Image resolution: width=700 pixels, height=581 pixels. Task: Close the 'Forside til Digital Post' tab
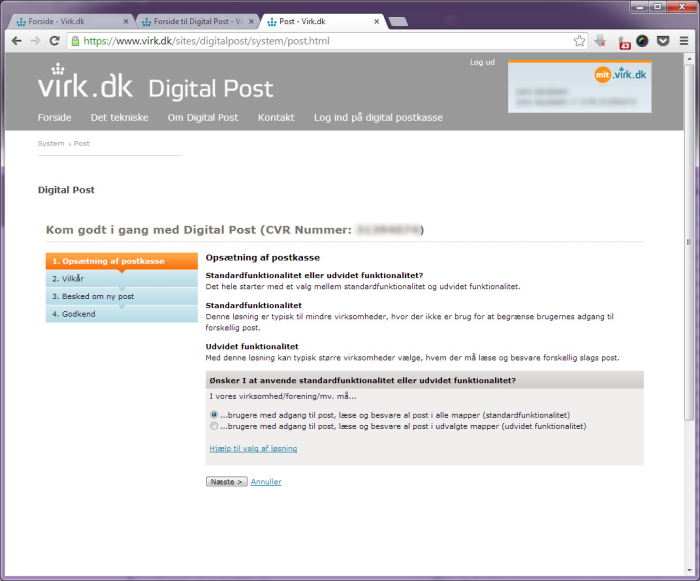click(251, 21)
